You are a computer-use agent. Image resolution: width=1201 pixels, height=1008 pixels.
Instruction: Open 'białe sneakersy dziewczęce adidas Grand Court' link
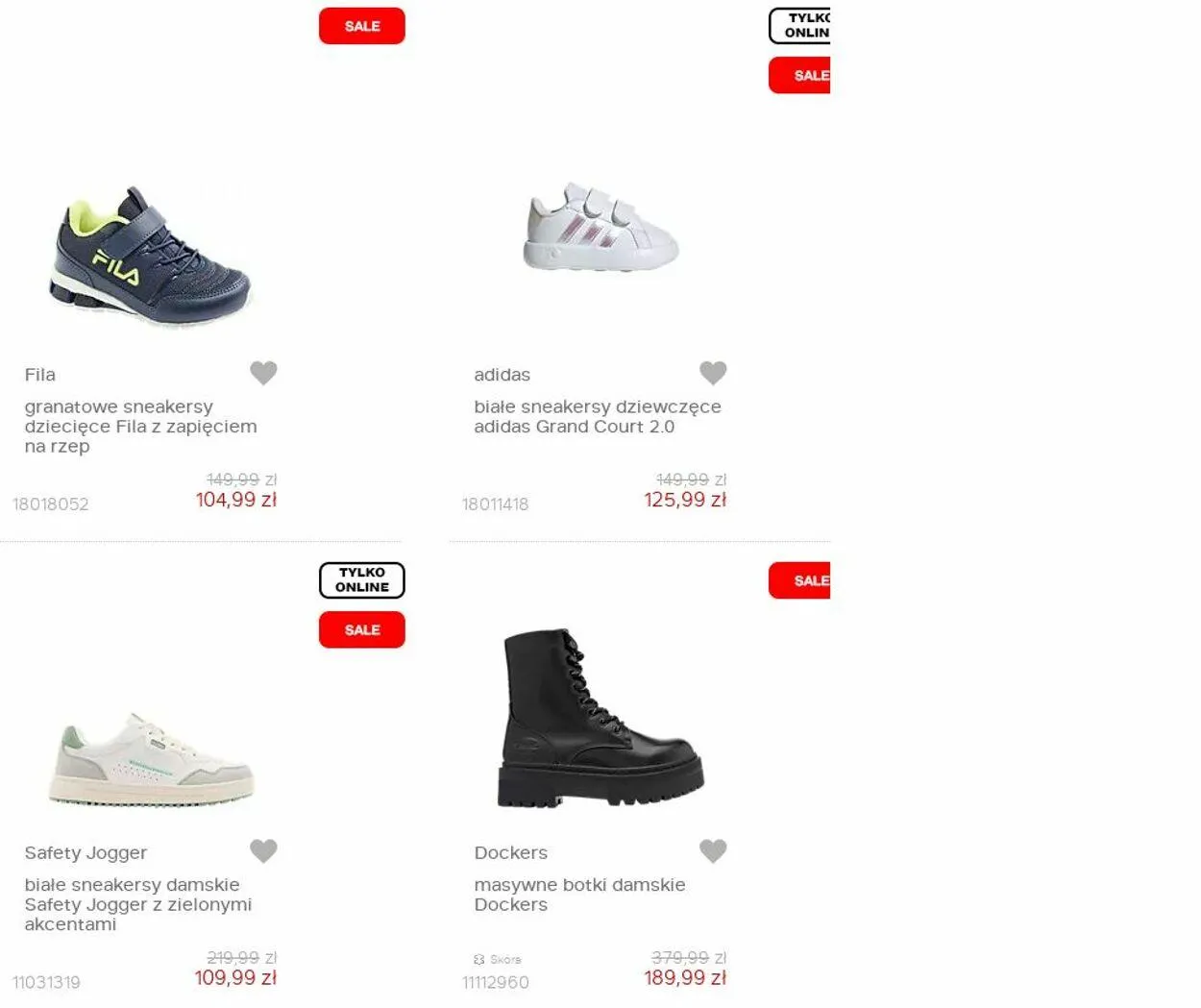point(598,417)
